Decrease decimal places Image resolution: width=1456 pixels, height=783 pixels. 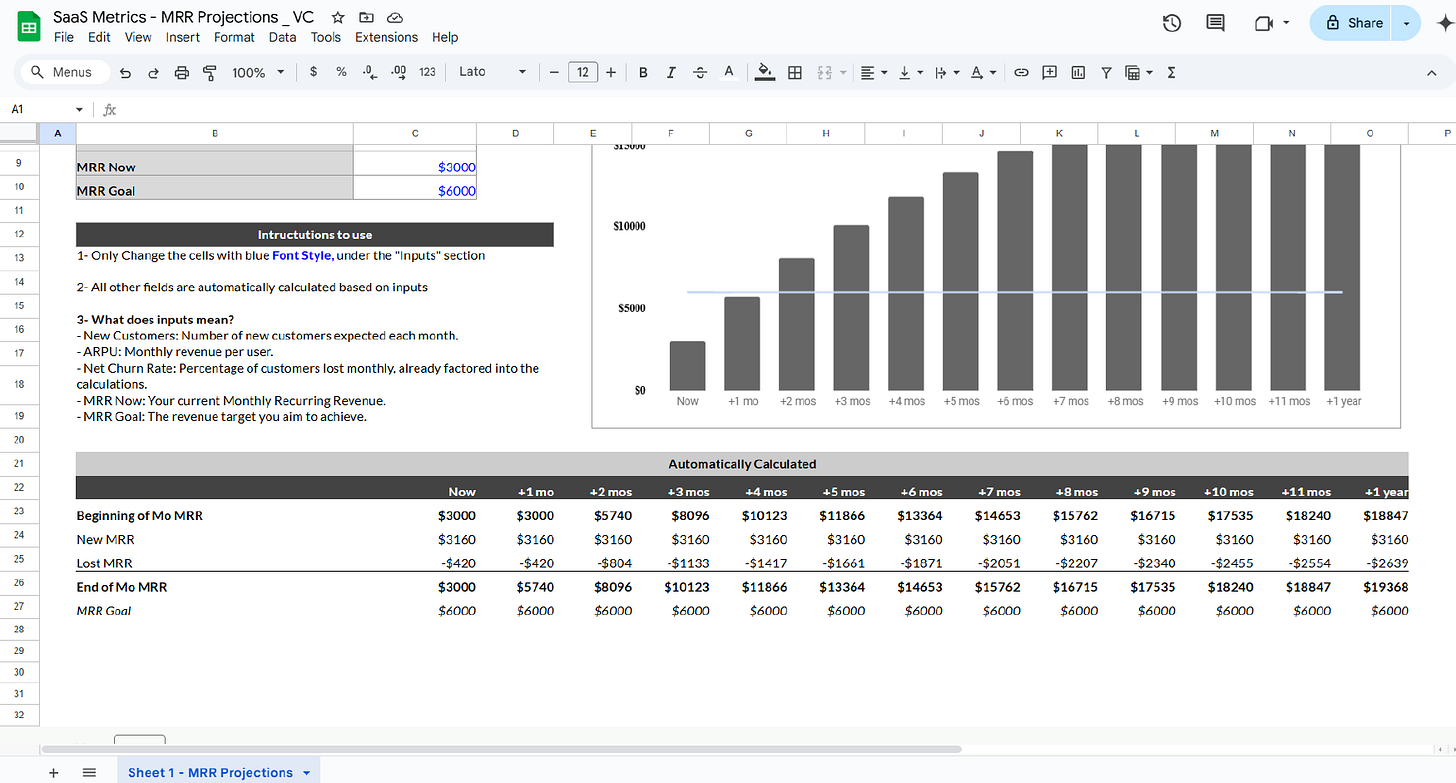pyautogui.click(x=369, y=72)
